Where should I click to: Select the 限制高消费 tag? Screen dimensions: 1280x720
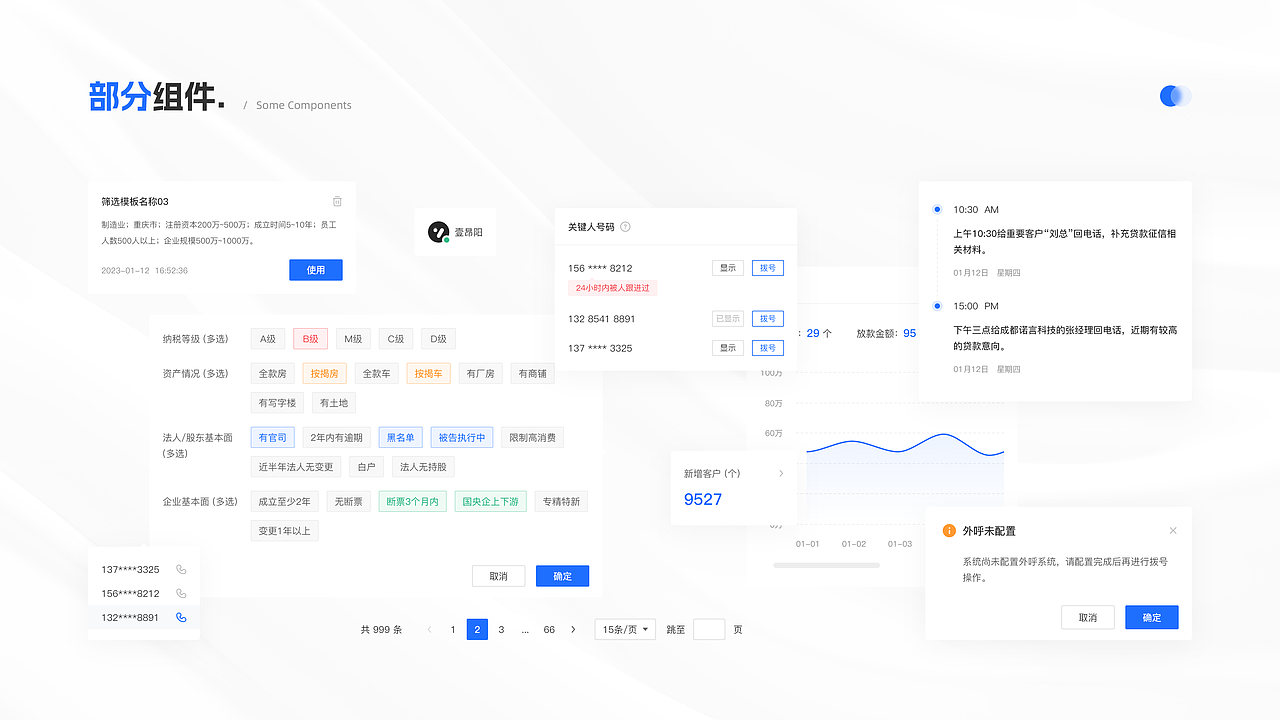(x=533, y=437)
